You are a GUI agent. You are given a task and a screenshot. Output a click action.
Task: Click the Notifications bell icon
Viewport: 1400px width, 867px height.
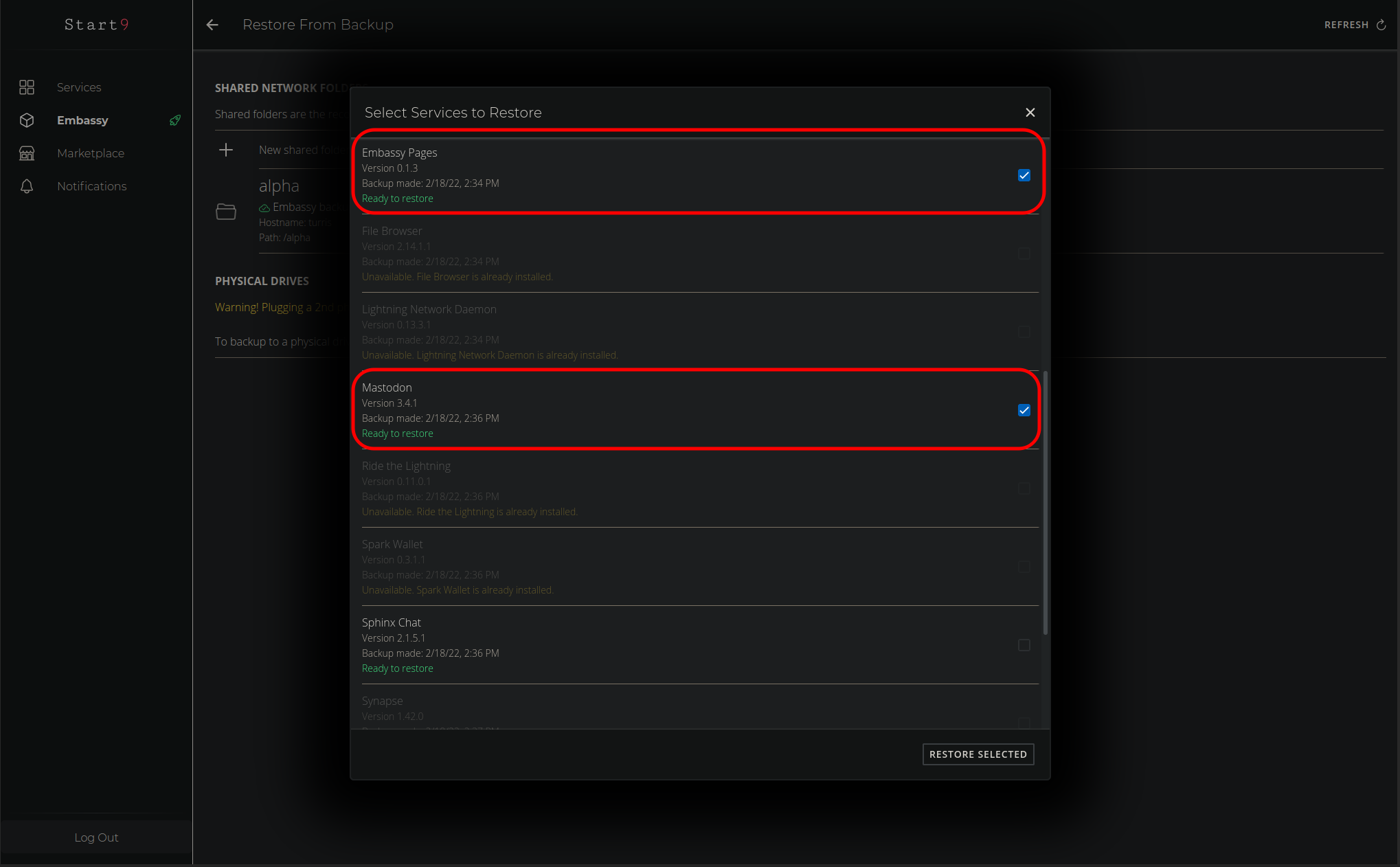tap(27, 186)
